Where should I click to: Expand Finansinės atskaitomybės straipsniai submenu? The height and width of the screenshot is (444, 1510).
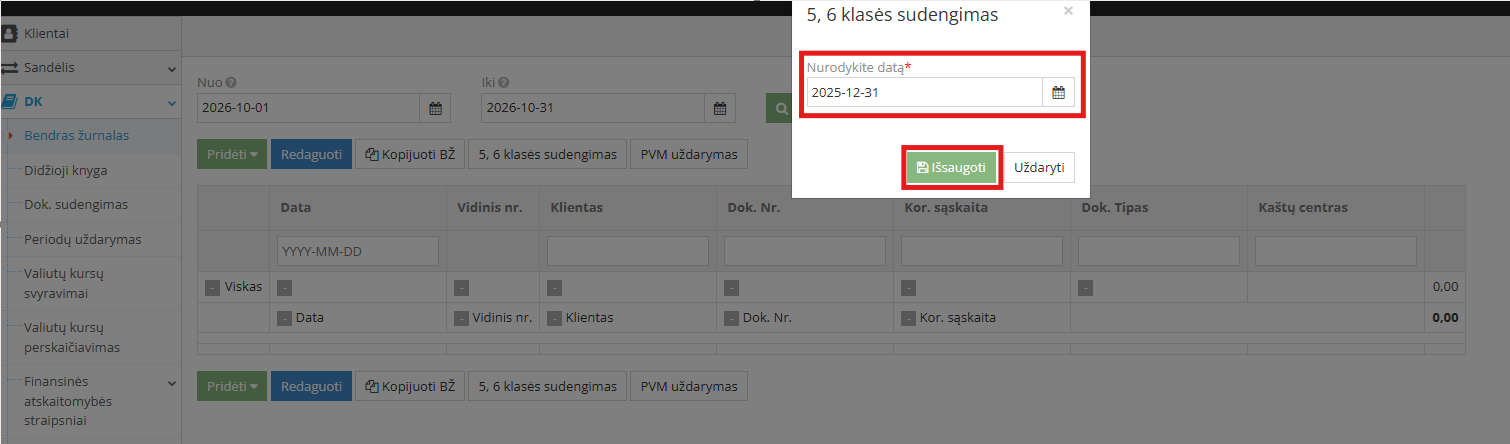172,382
